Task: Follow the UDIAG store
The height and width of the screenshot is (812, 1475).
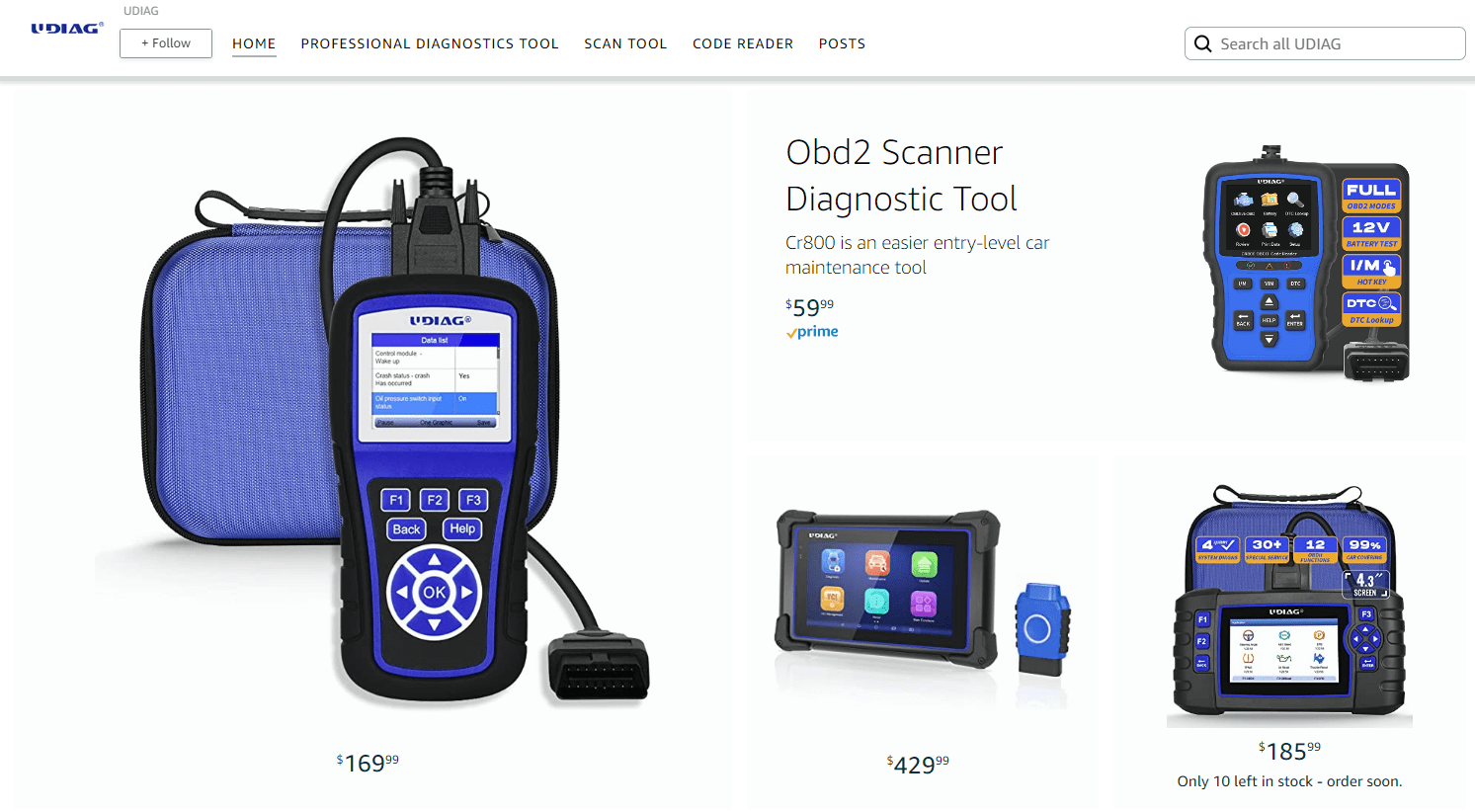Action: click(166, 43)
